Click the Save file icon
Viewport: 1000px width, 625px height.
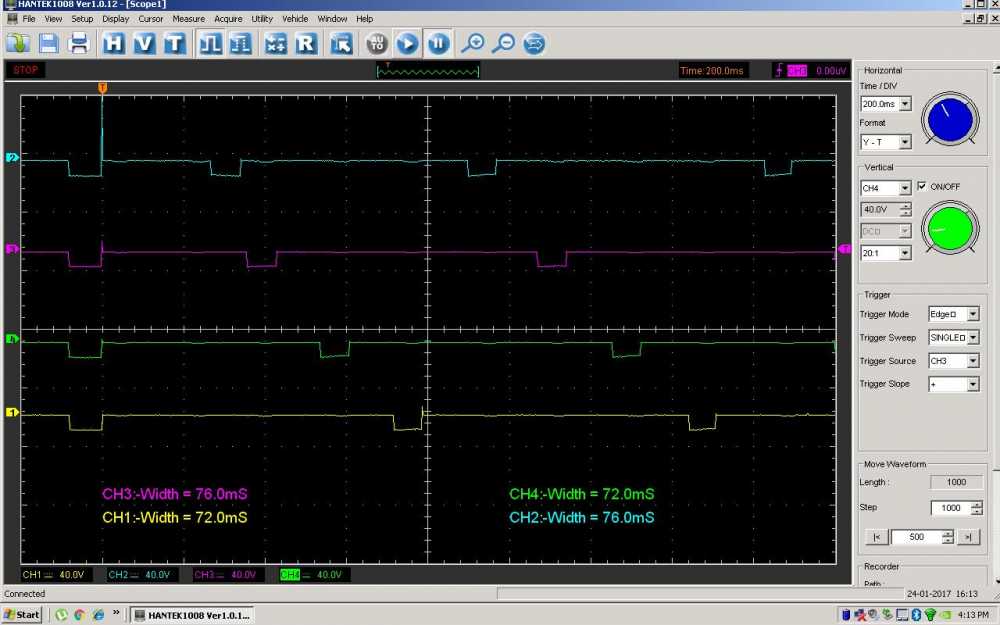click(x=48, y=43)
